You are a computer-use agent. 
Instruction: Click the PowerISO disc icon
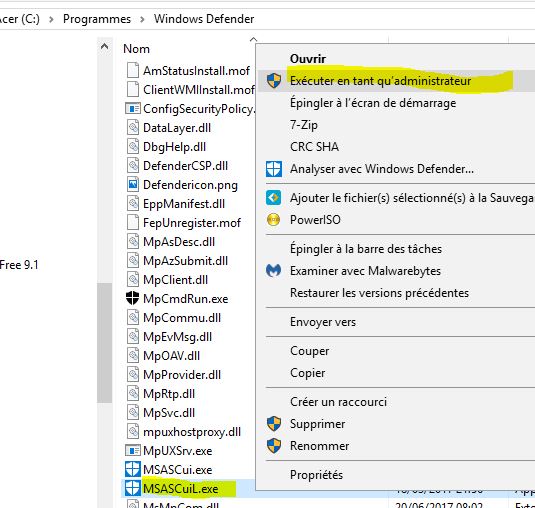click(x=274, y=220)
